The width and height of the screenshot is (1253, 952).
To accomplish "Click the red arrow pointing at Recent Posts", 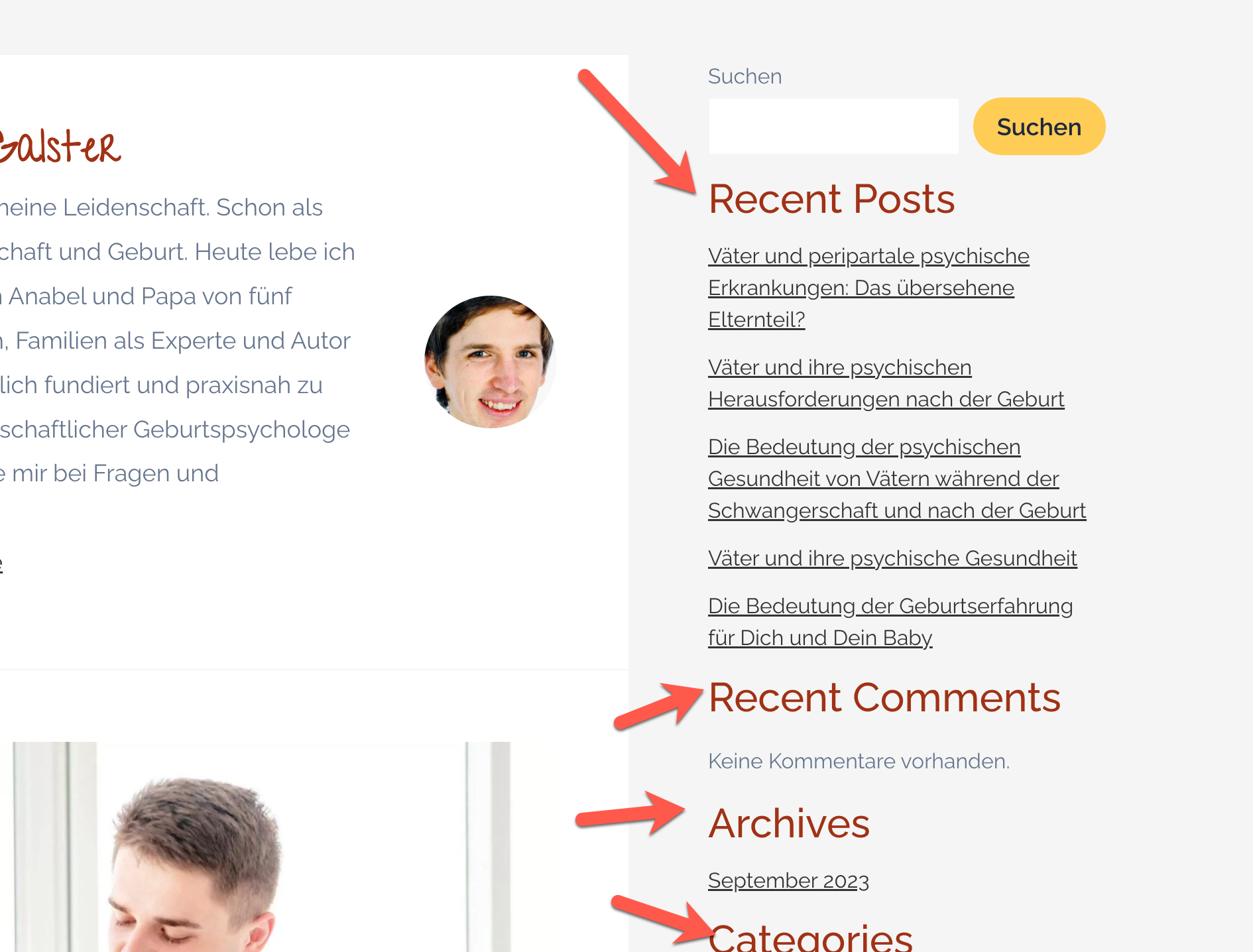I will click(638, 131).
